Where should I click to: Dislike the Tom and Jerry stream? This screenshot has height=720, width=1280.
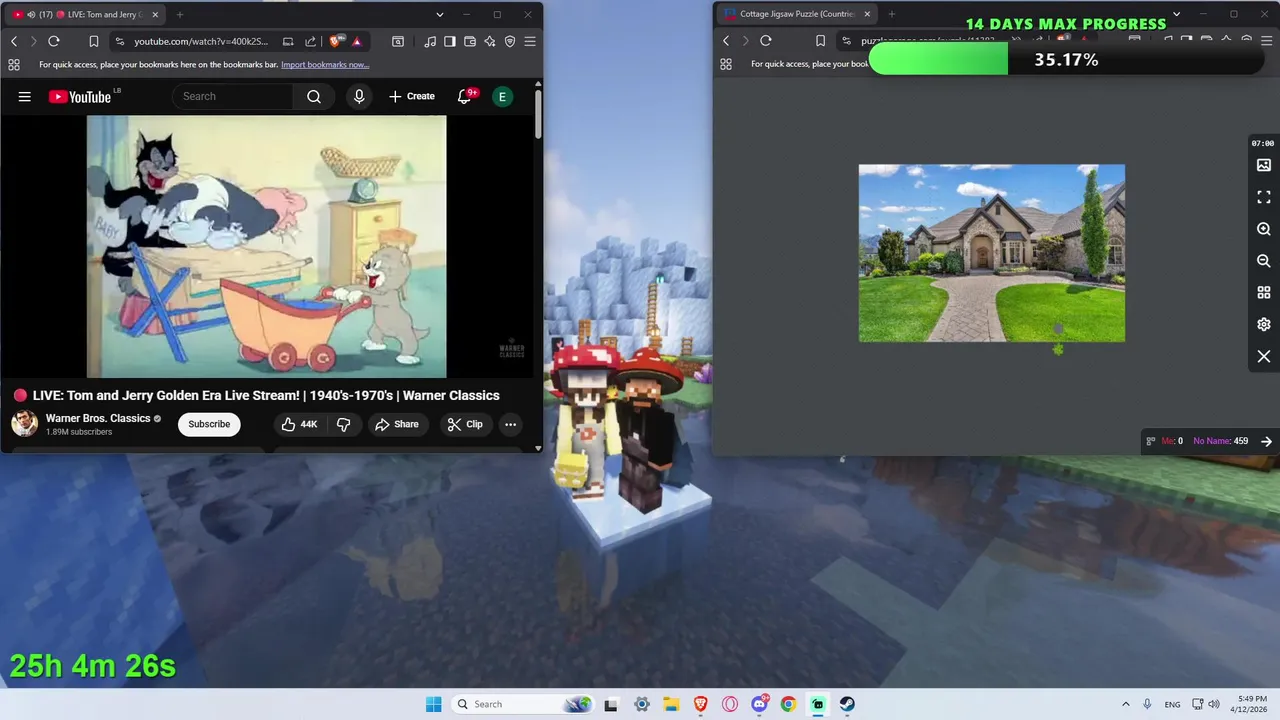343,424
